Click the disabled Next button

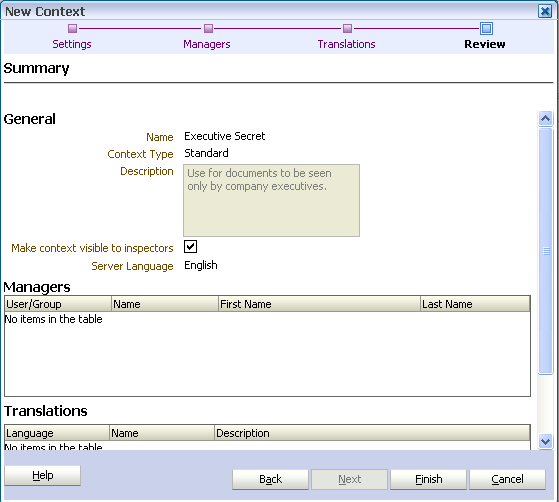pyautogui.click(x=349, y=479)
